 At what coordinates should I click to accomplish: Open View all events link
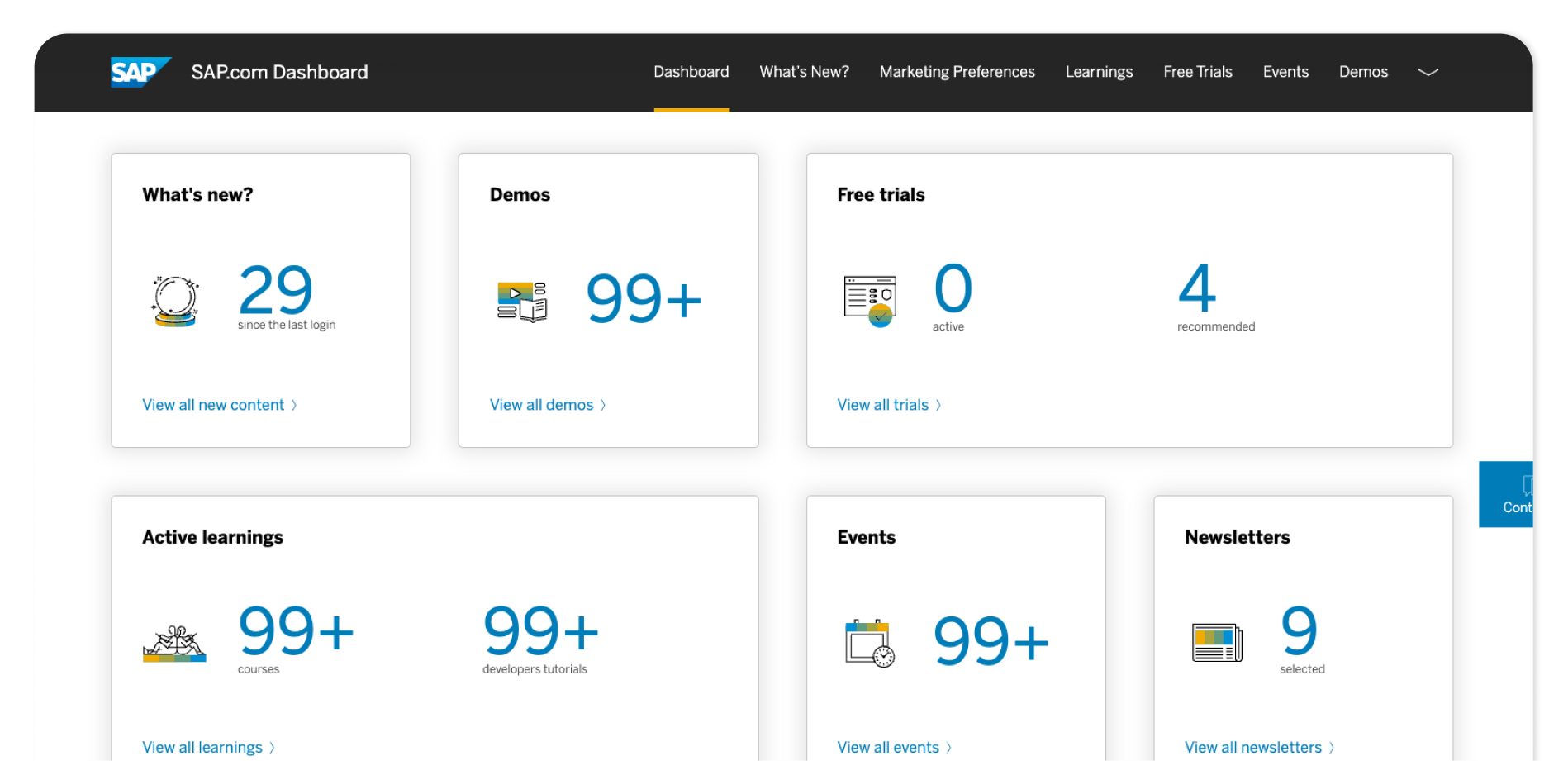coord(895,748)
